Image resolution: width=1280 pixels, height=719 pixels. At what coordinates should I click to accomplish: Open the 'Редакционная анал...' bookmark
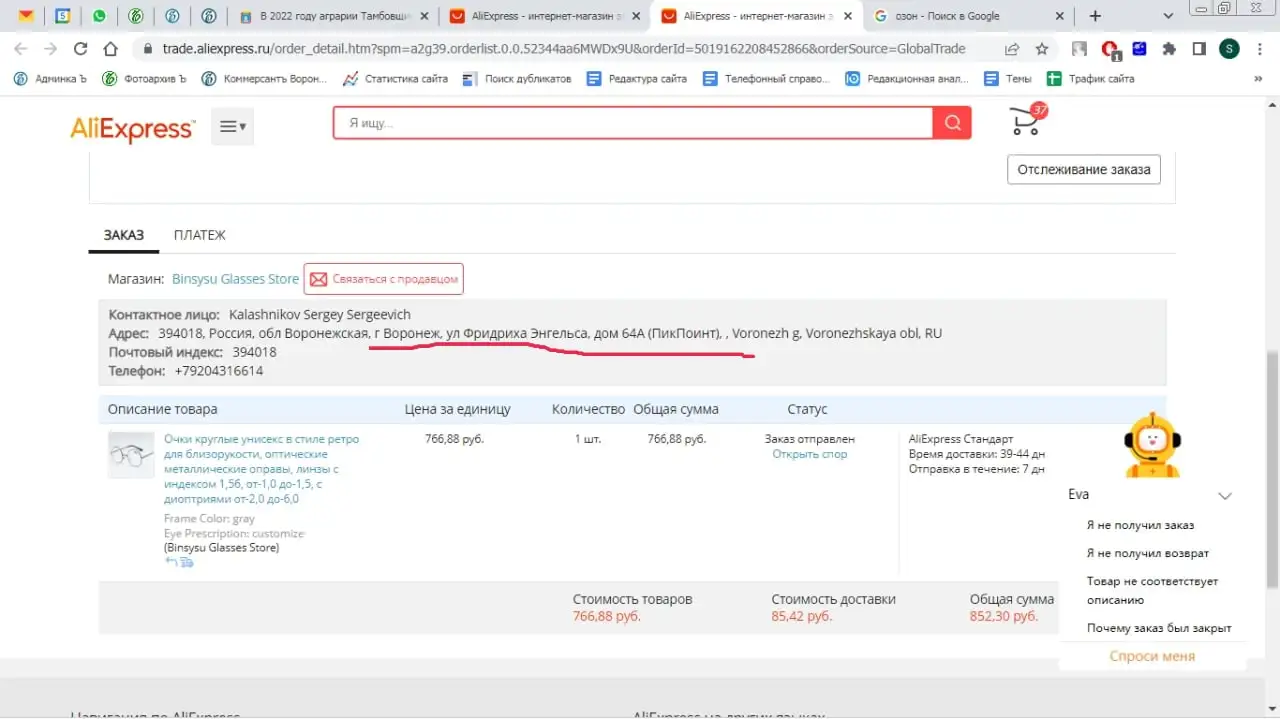tap(907, 78)
